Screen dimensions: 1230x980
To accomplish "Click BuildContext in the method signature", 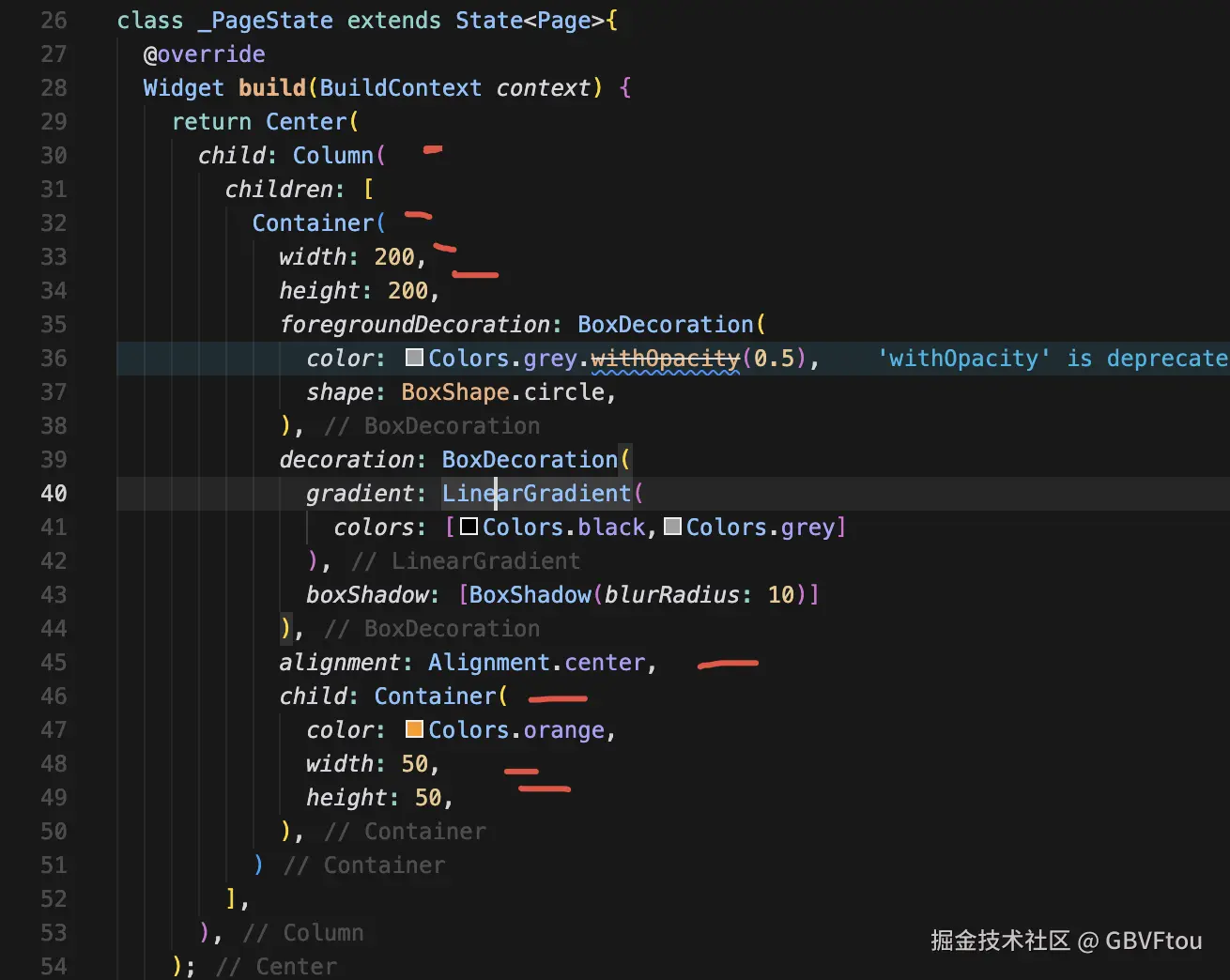I will [x=401, y=87].
